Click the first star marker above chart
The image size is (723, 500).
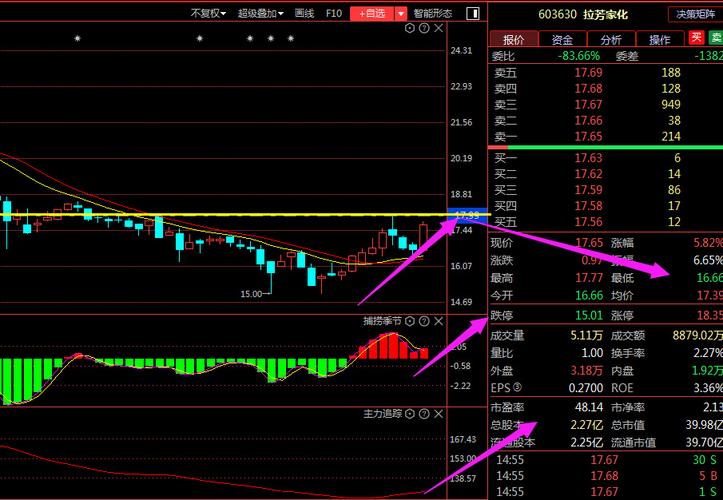77,38
